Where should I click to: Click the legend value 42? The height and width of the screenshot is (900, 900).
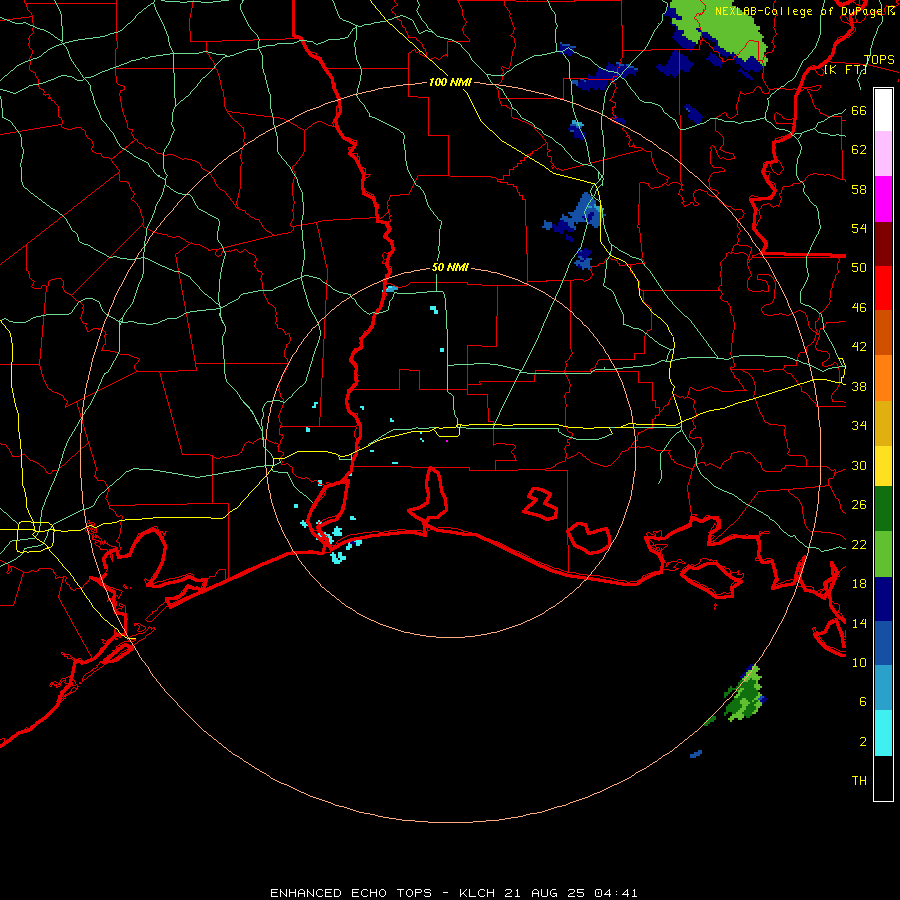[859, 347]
